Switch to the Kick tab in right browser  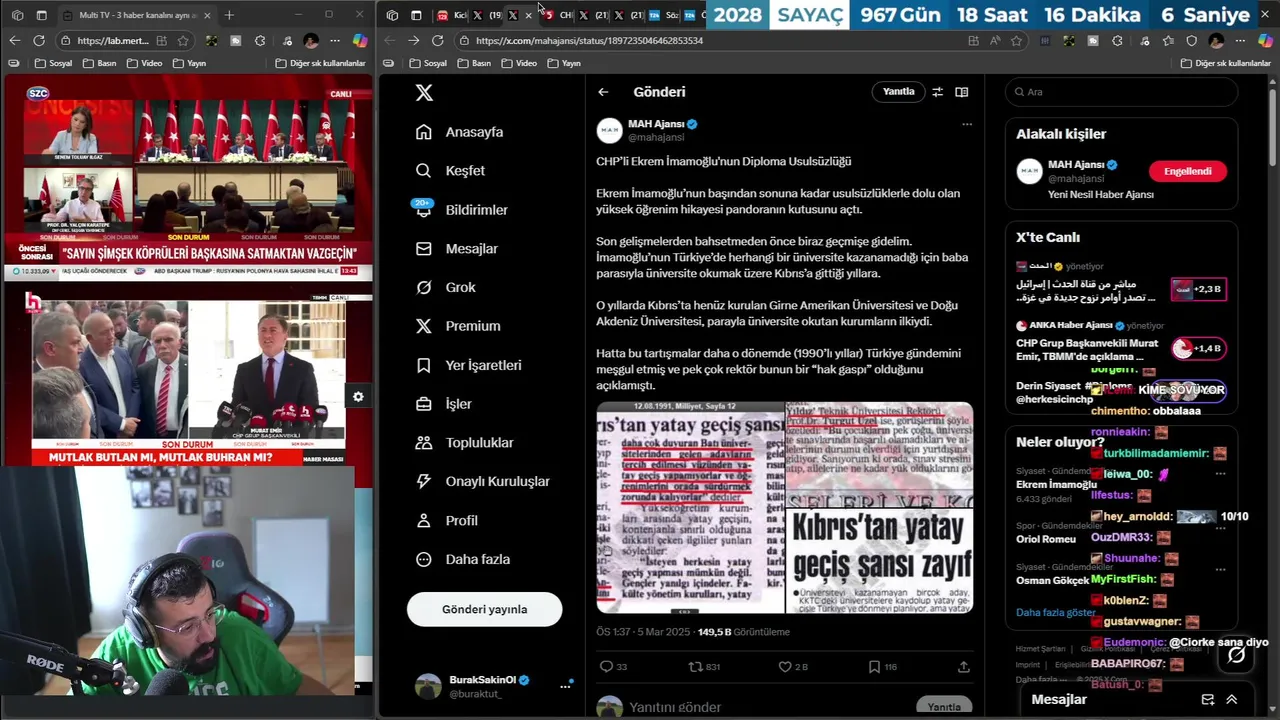(x=453, y=15)
